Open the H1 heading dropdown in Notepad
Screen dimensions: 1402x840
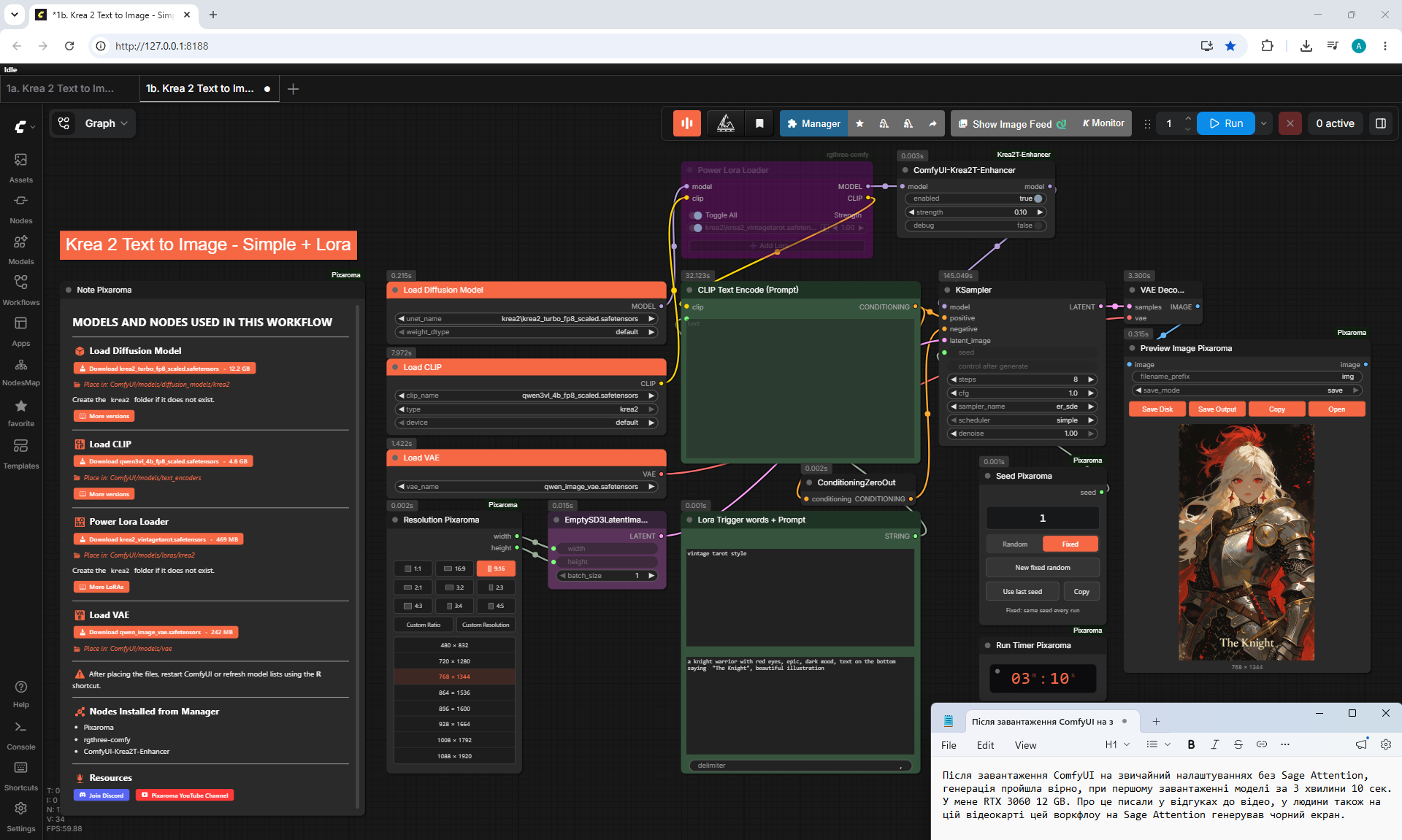[1117, 744]
